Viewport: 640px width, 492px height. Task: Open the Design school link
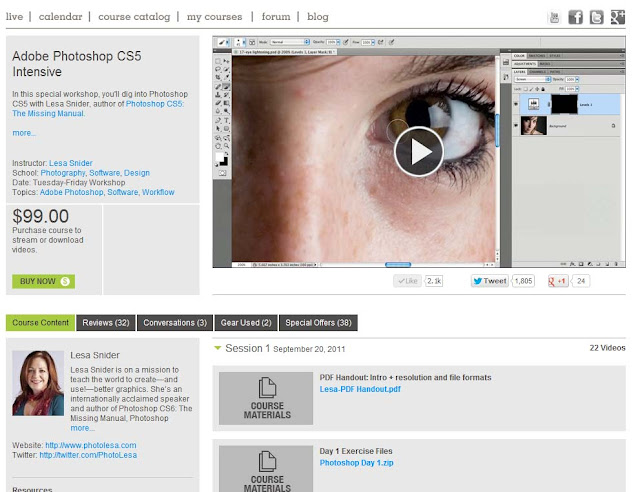pos(137,173)
